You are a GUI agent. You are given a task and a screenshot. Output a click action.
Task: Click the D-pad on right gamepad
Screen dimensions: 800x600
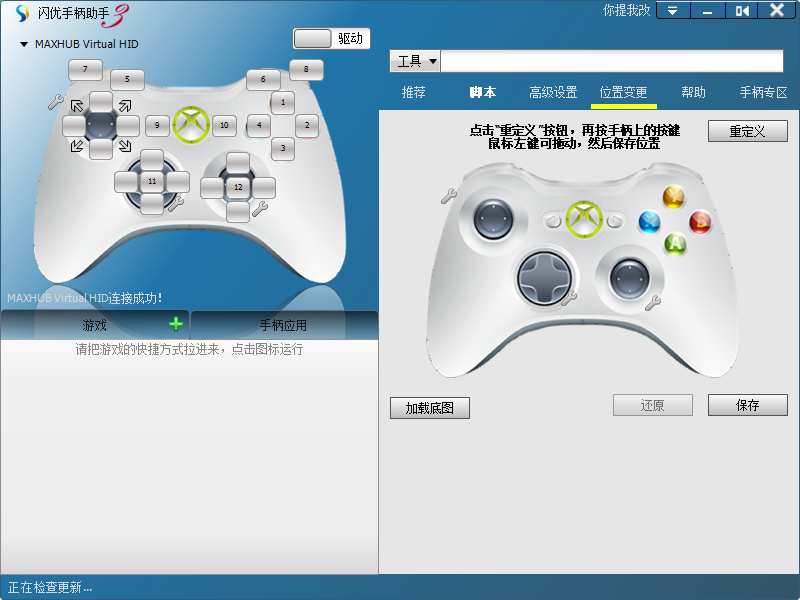tap(545, 279)
